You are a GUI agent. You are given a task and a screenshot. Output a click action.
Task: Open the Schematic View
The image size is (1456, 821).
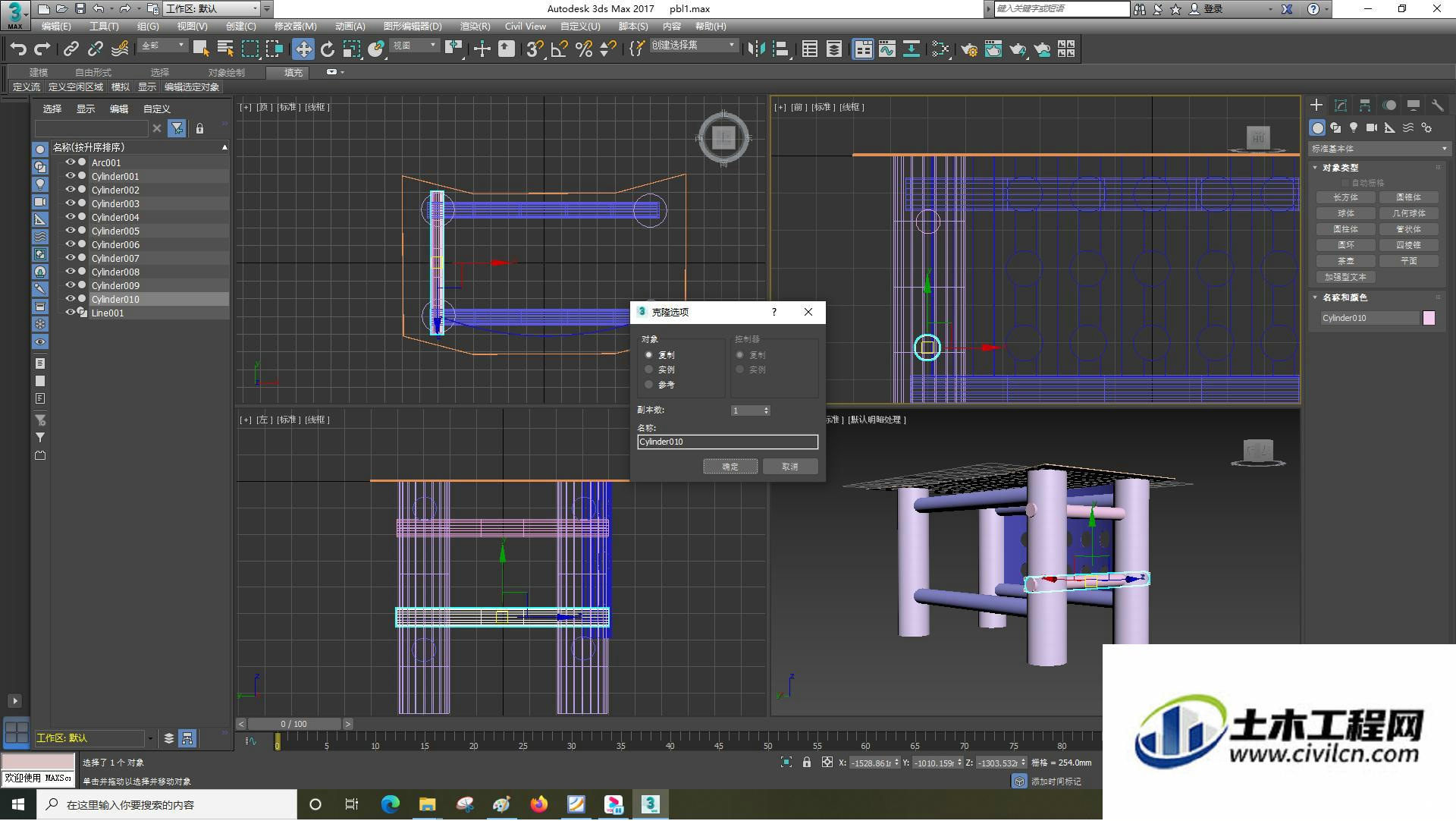[x=912, y=49]
